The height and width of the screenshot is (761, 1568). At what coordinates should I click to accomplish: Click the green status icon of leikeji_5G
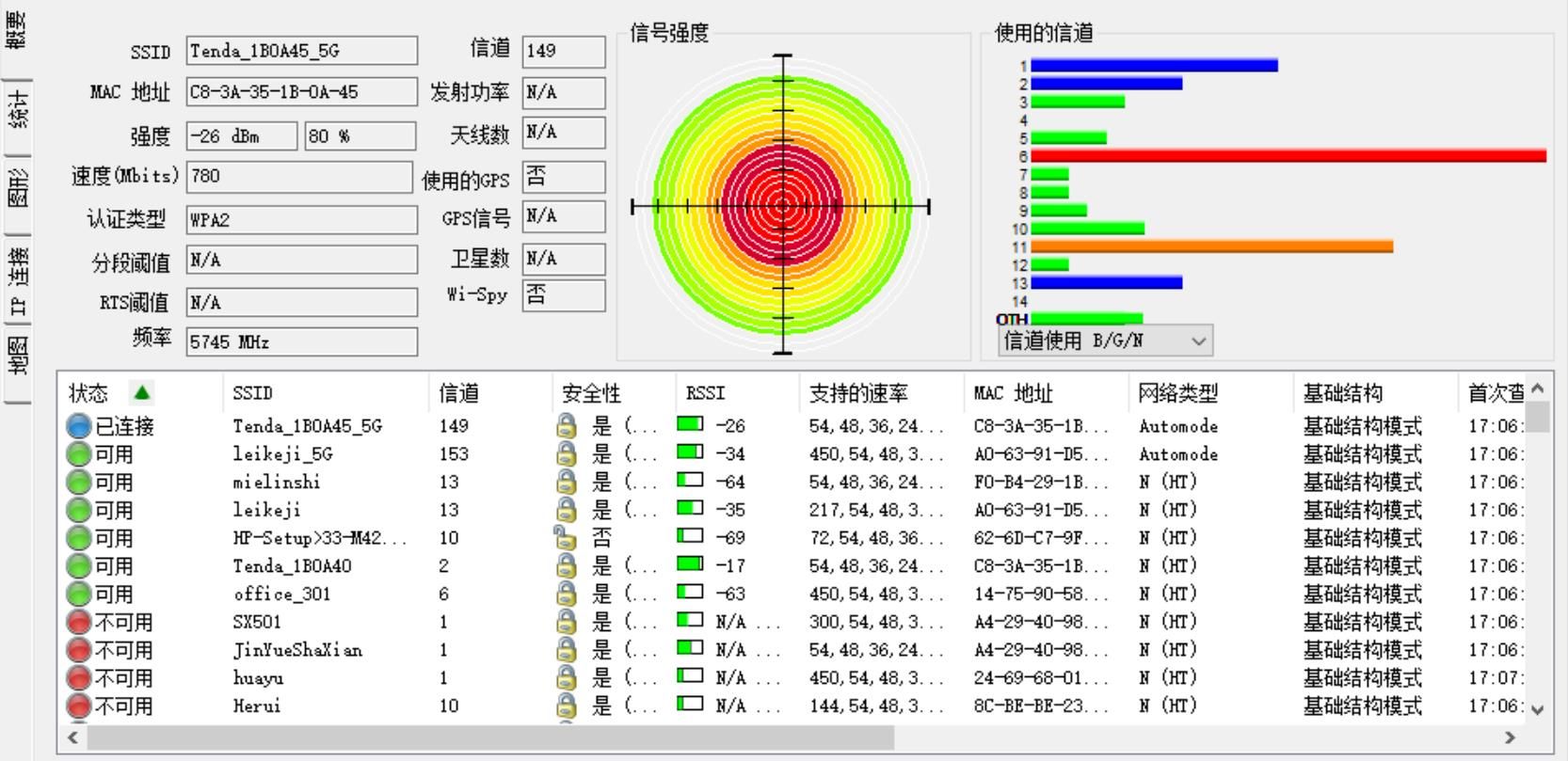click(79, 454)
